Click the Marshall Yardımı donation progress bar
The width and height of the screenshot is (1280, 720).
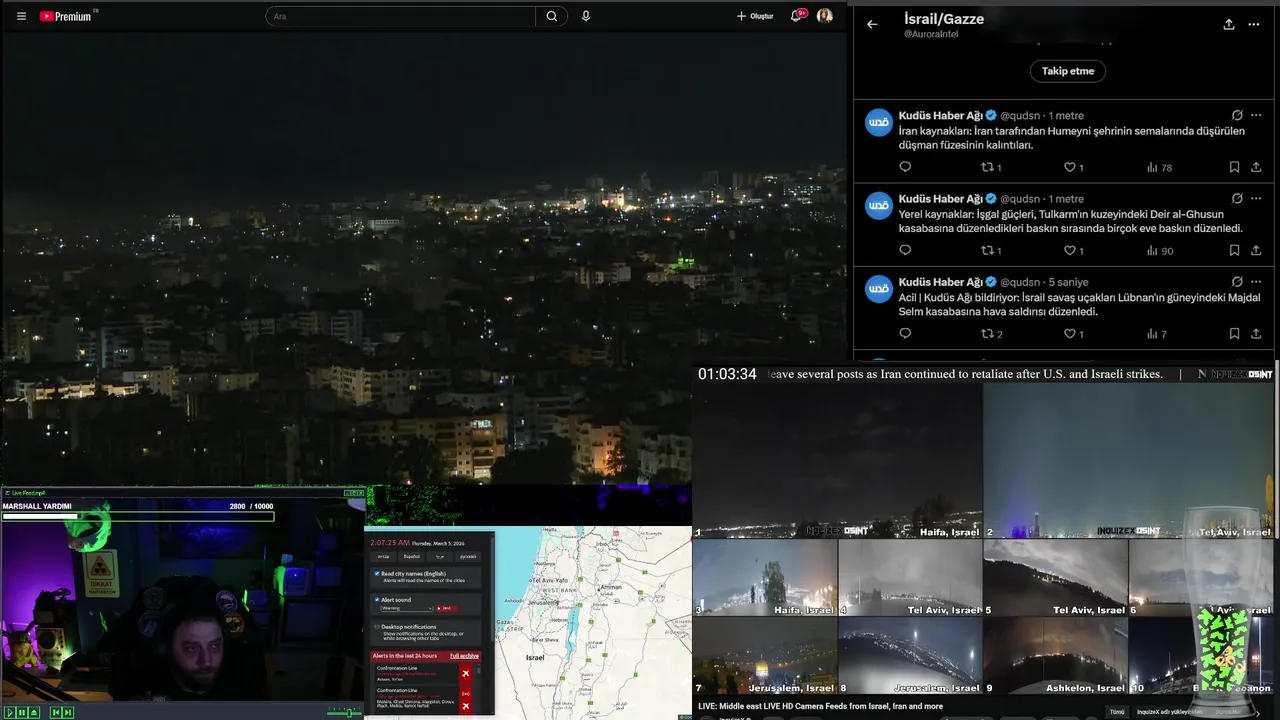(138, 517)
